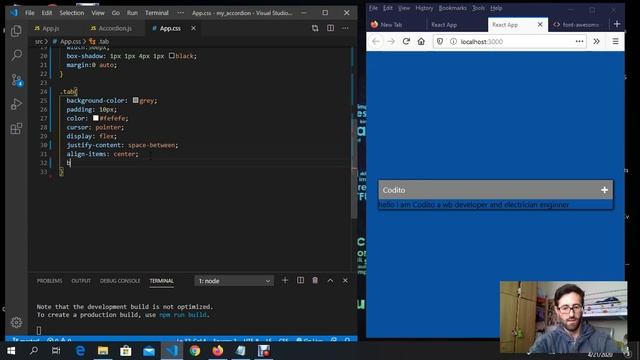Open the Mail app from the taskbar
Viewport: 640px width, 360px height.
pyautogui.click(x=149, y=351)
